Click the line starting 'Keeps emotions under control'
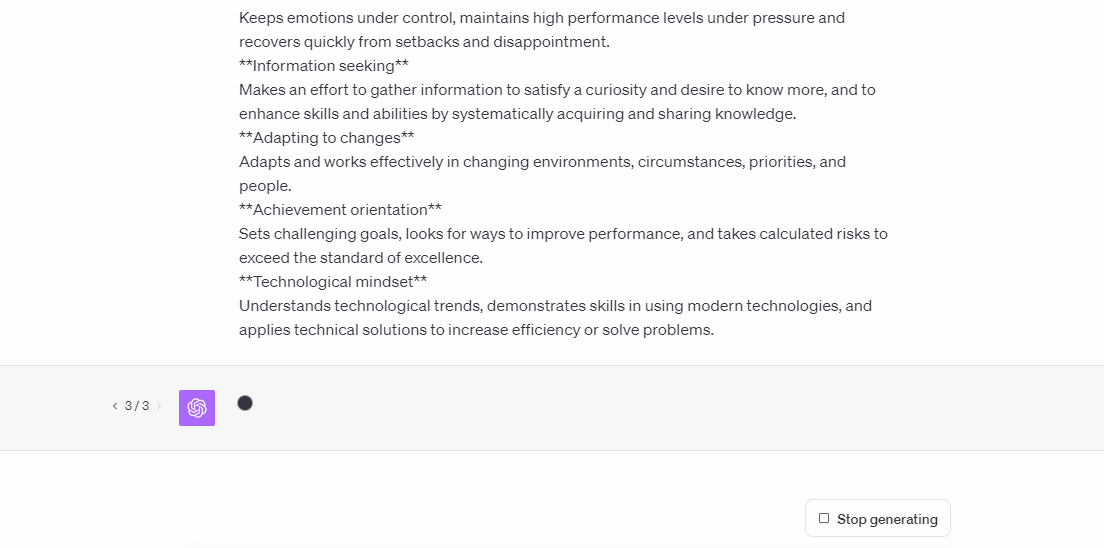Image resolution: width=1104 pixels, height=548 pixels. 542,18
